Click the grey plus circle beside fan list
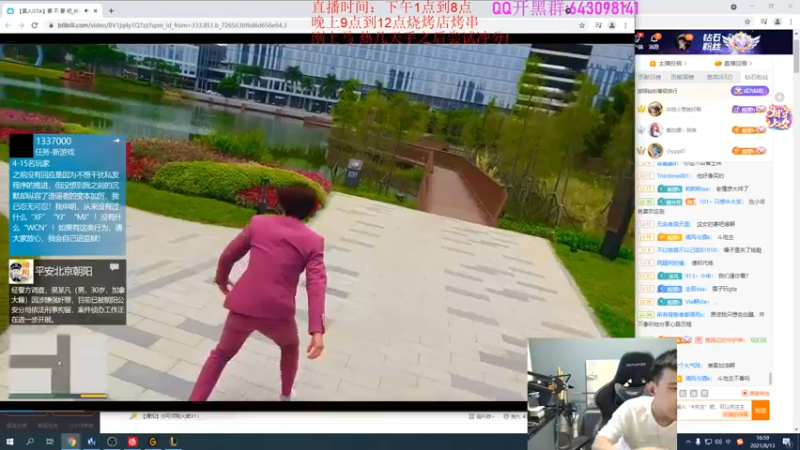Viewport: 800px width, 450px height. pos(779,97)
